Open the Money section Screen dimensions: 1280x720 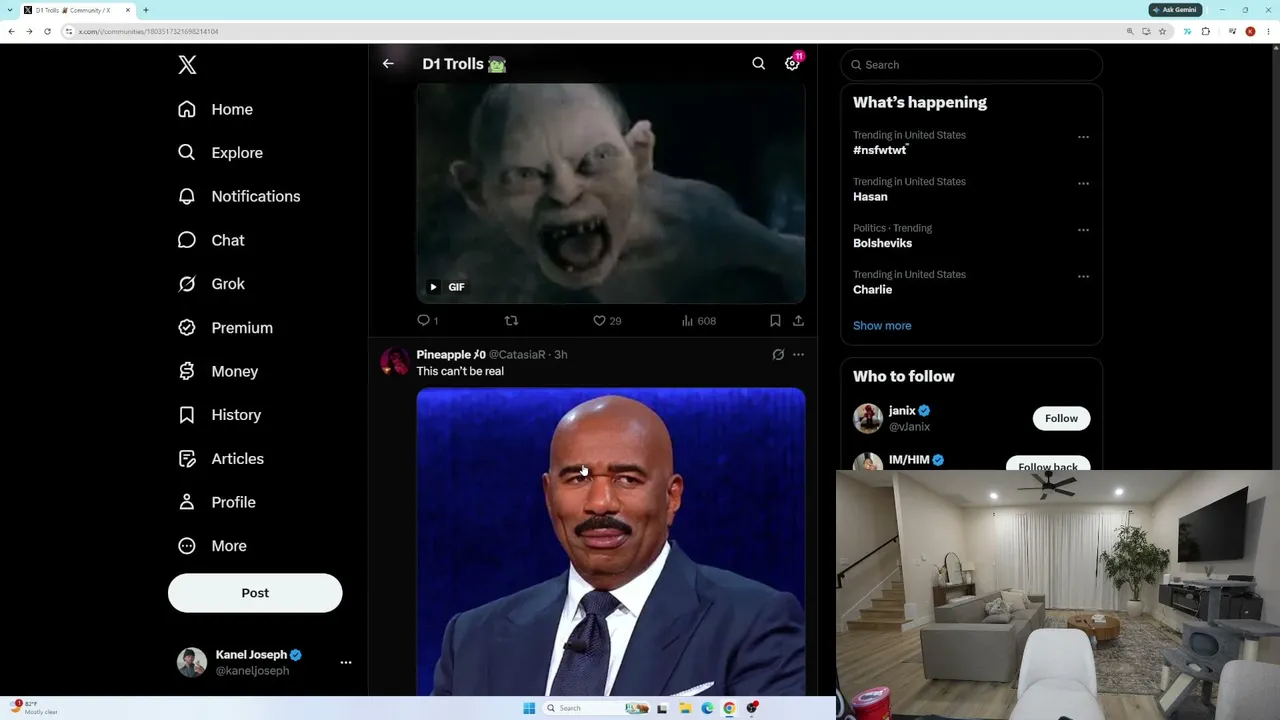coord(218,371)
